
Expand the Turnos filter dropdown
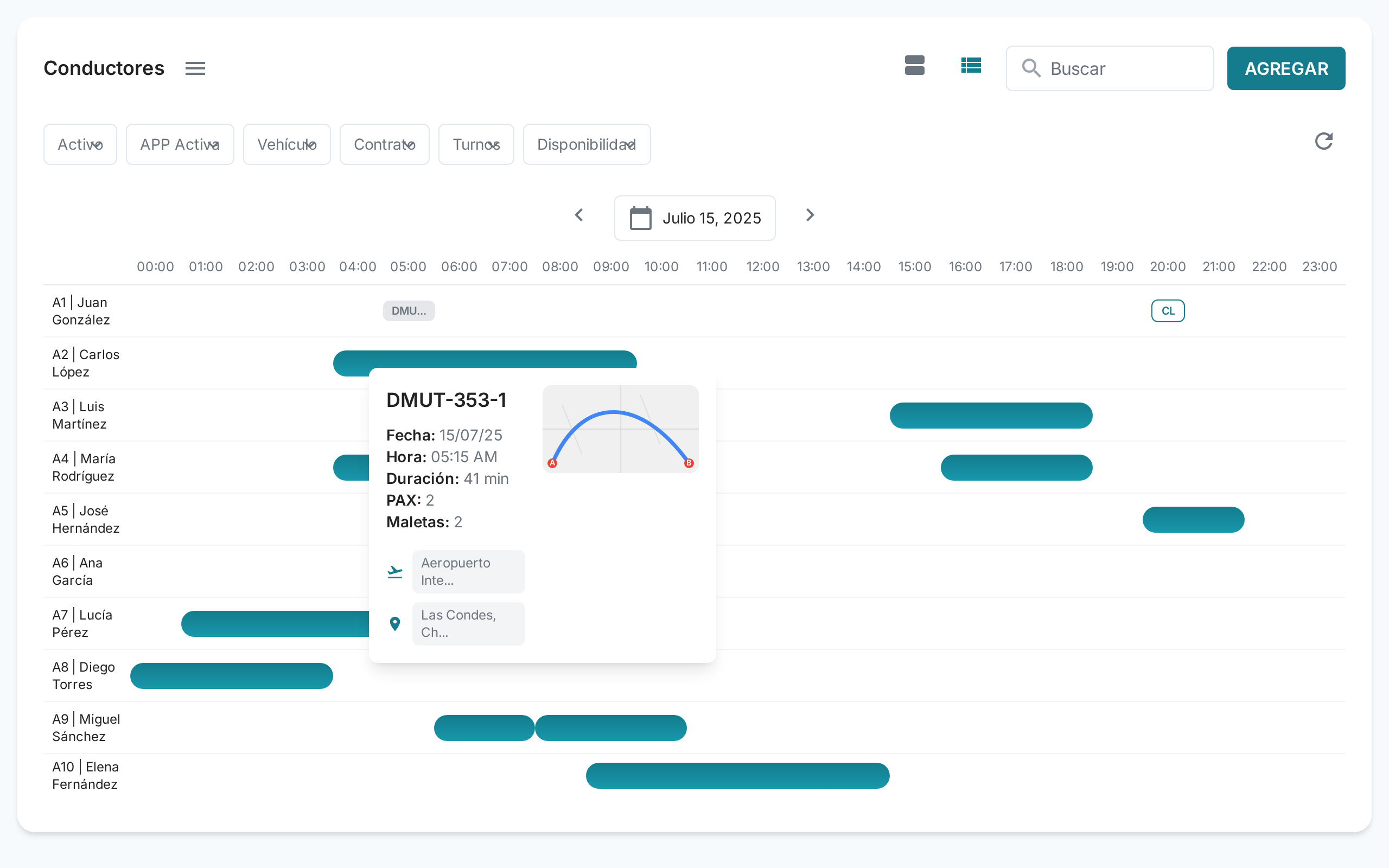tap(476, 145)
